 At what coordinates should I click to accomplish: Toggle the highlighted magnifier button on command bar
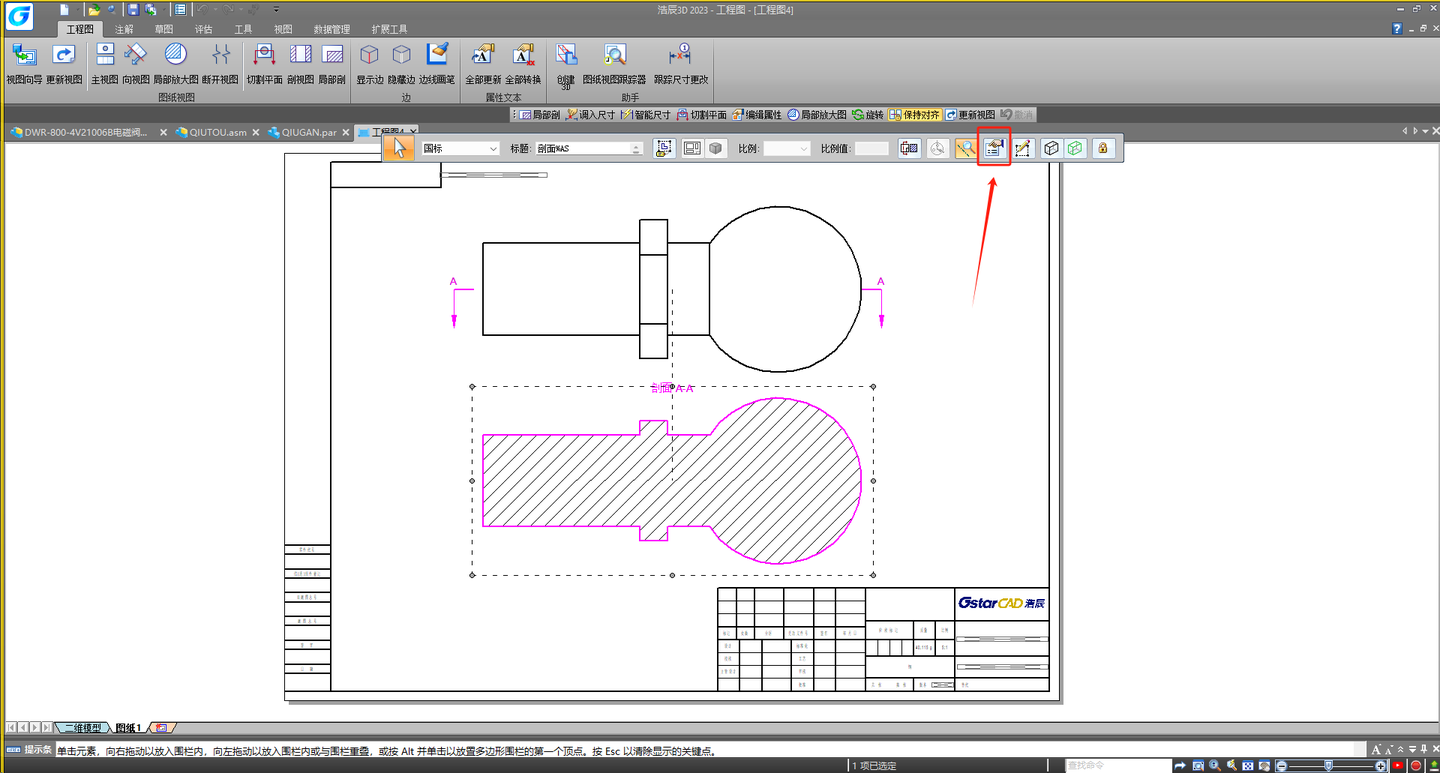(965, 148)
